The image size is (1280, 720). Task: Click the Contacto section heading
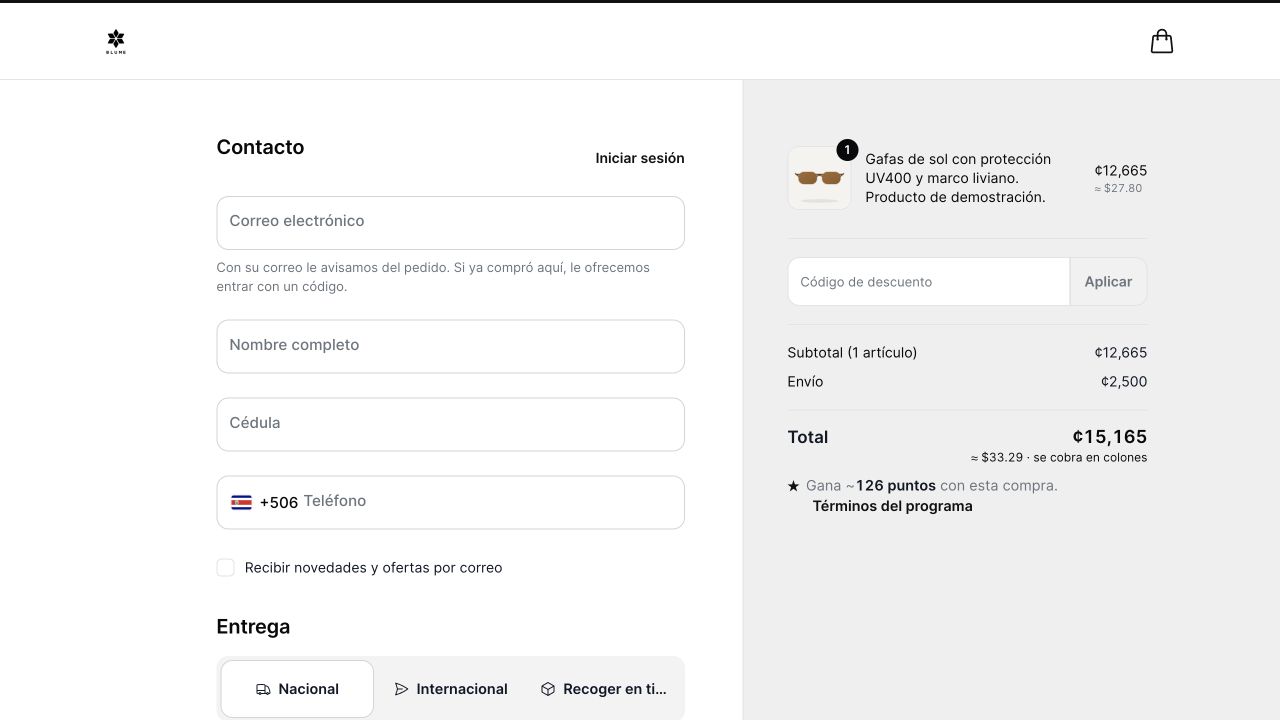[260, 147]
